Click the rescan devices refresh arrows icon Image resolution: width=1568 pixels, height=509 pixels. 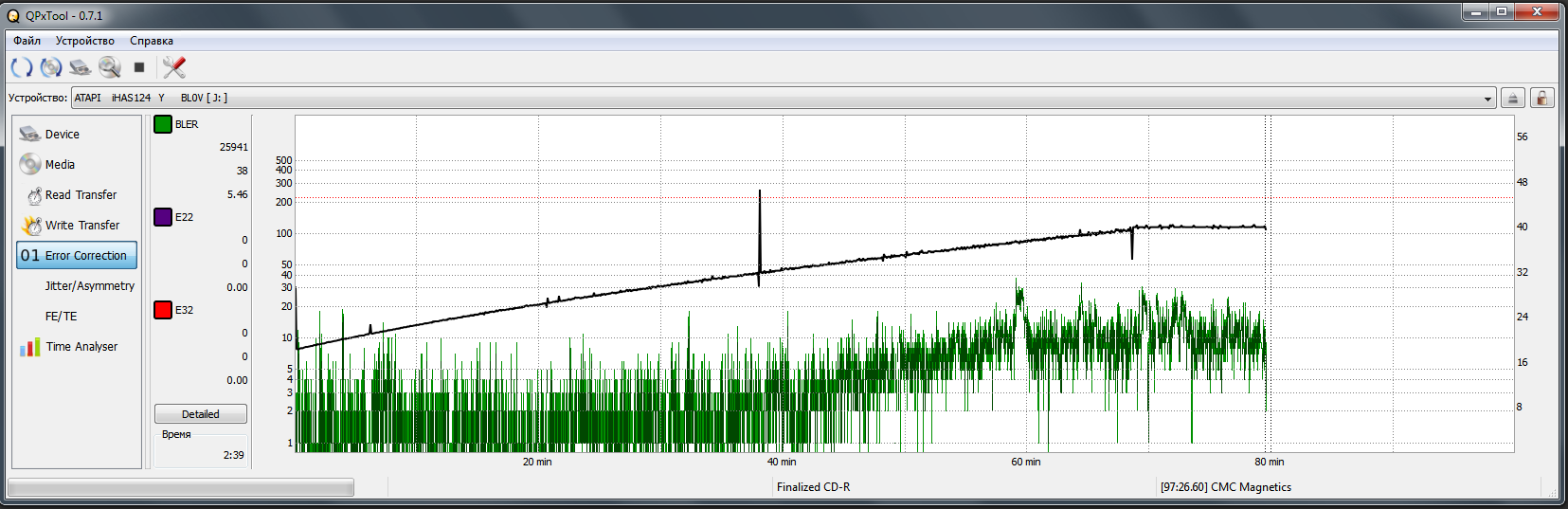[x=22, y=67]
